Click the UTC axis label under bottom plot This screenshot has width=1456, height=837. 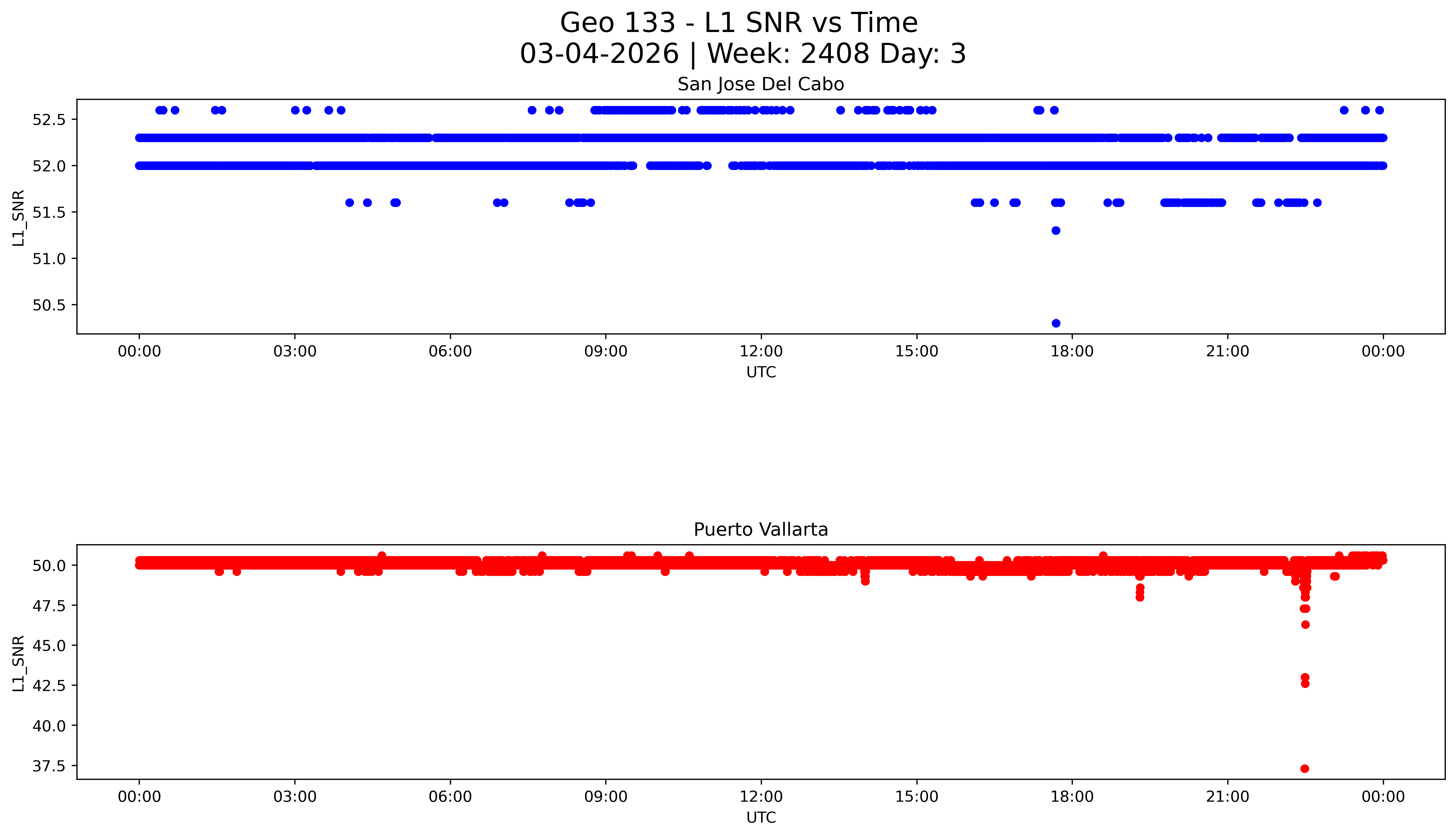pyautogui.click(x=761, y=817)
